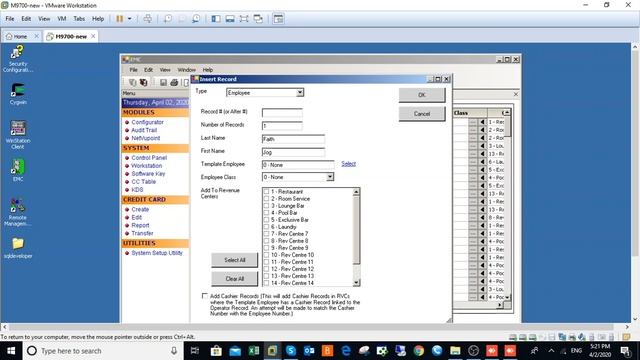The width and height of the screenshot is (640, 360).
Task: Open Skype from the taskbar
Action: 291,351
